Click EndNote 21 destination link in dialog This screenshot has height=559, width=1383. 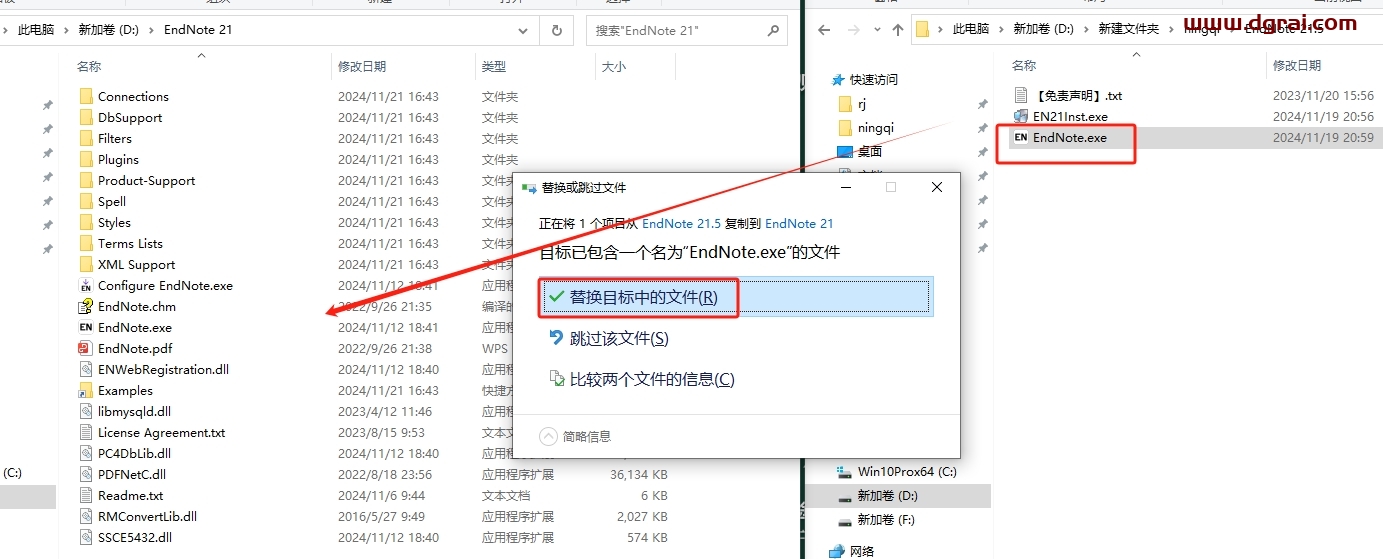pos(799,224)
